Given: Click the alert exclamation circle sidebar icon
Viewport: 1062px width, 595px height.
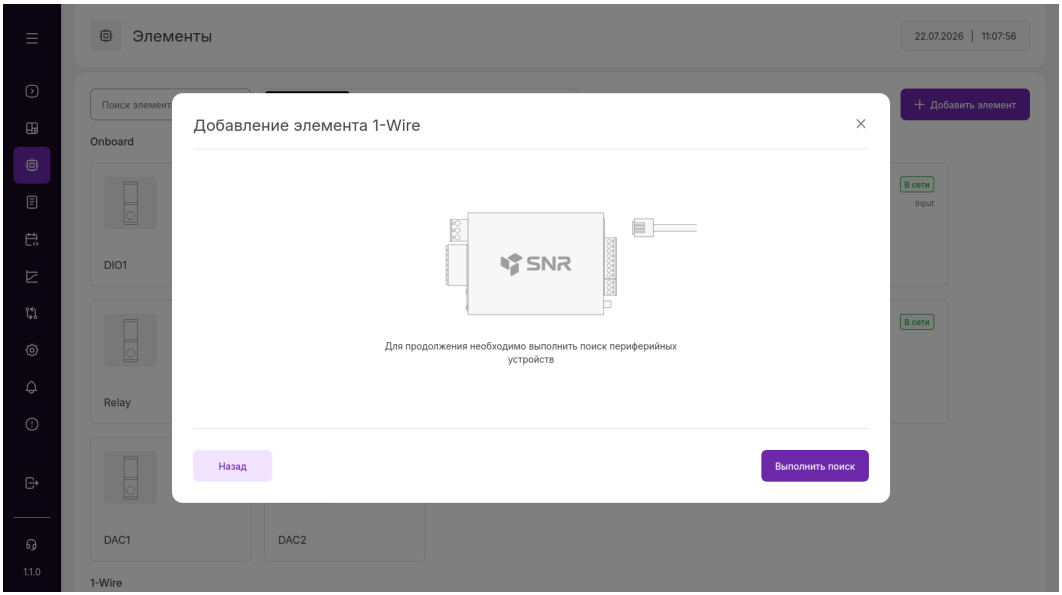Looking at the screenshot, I should pyautogui.click(x=32, y=424).
